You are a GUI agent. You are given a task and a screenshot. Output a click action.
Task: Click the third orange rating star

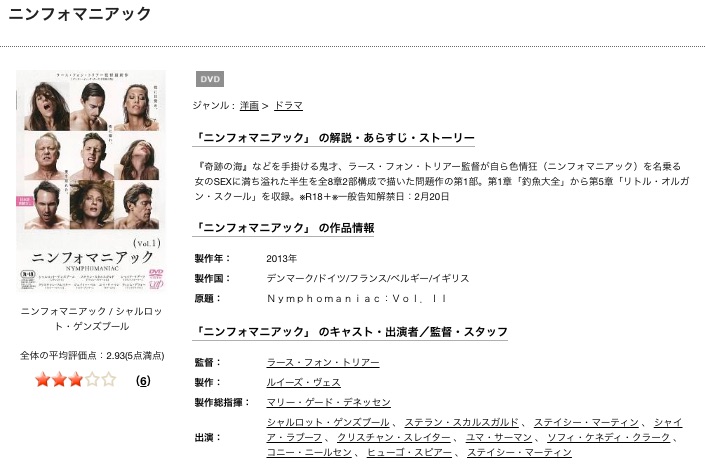pos(76,380)
